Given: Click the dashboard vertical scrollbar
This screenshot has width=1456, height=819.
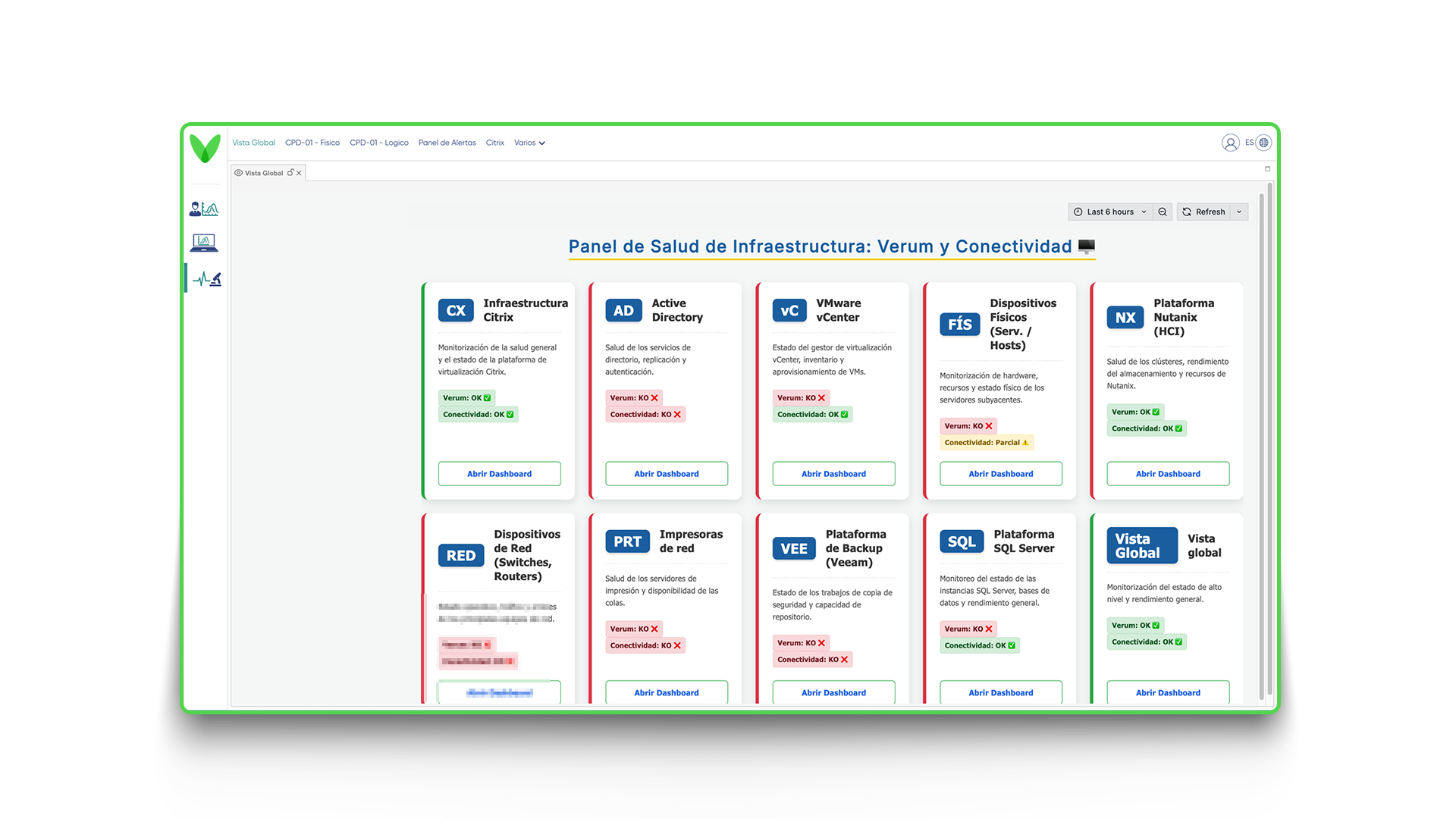Looking at the screenshot, I should pos(1261,446).
